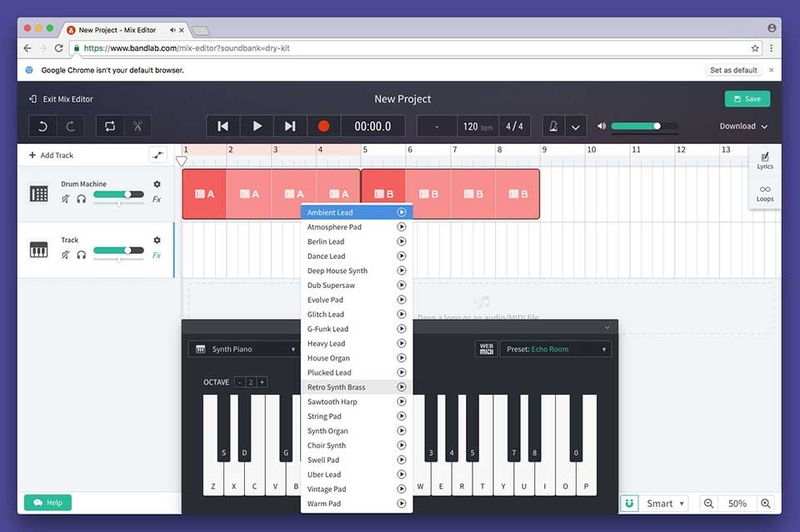
Task: Start playback with the play button
Action: [x=257, y=126]
